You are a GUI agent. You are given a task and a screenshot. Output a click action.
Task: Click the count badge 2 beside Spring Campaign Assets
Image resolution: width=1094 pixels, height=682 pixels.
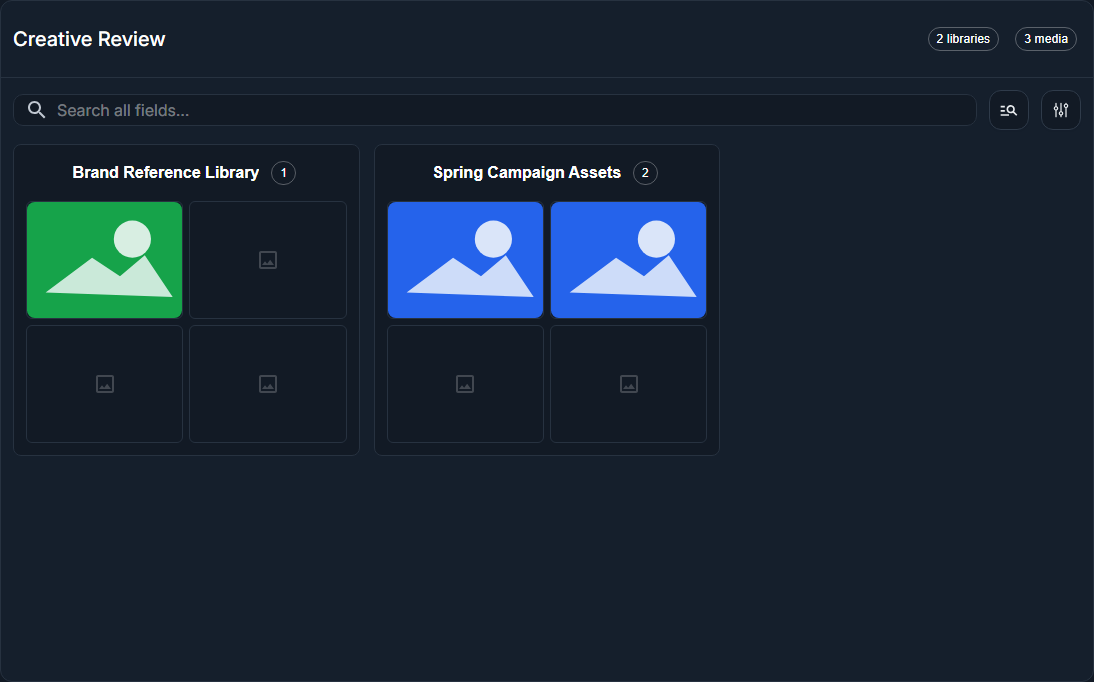click(x=645, y=173)
